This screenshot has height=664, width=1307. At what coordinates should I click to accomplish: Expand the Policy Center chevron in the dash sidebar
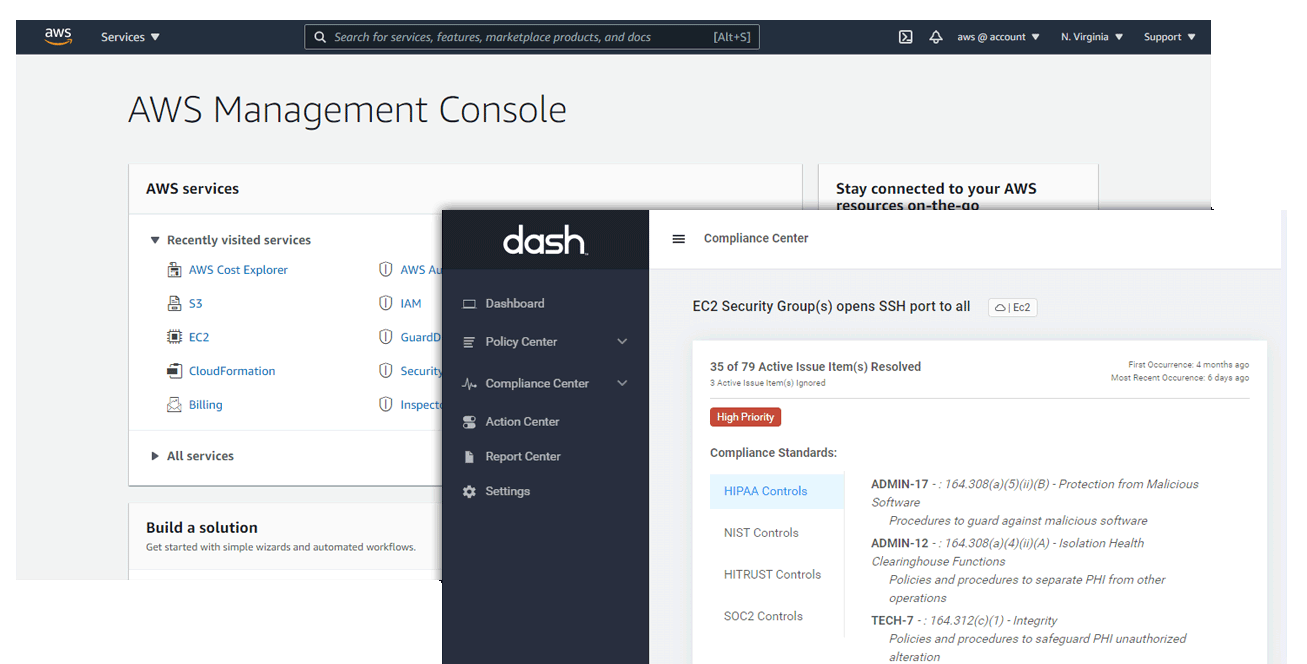coord(622,342)
